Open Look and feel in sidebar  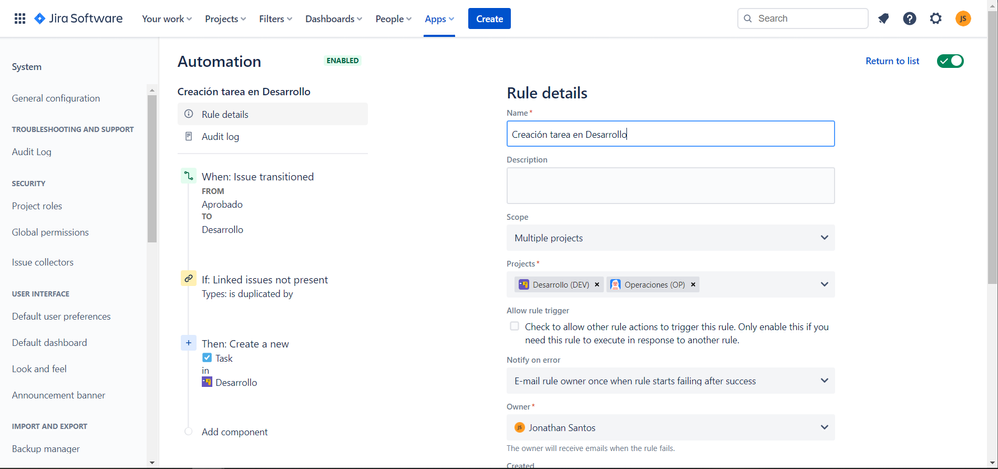(39, 369)
